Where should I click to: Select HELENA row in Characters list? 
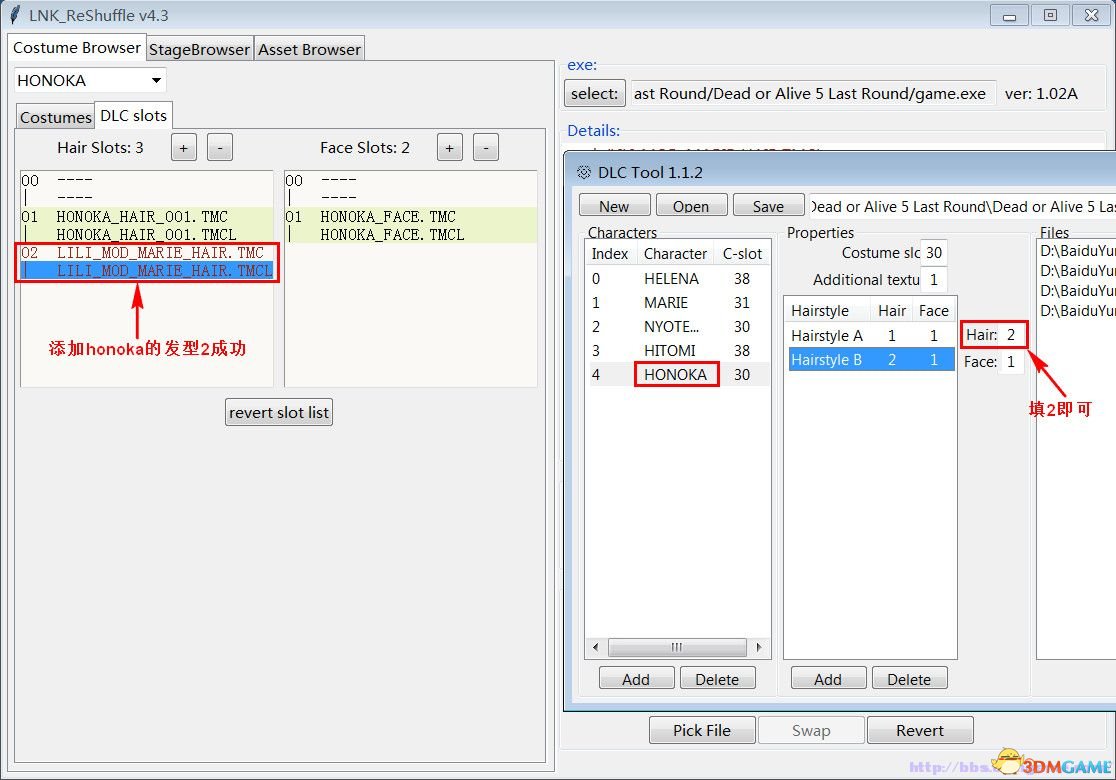[678, 279]
